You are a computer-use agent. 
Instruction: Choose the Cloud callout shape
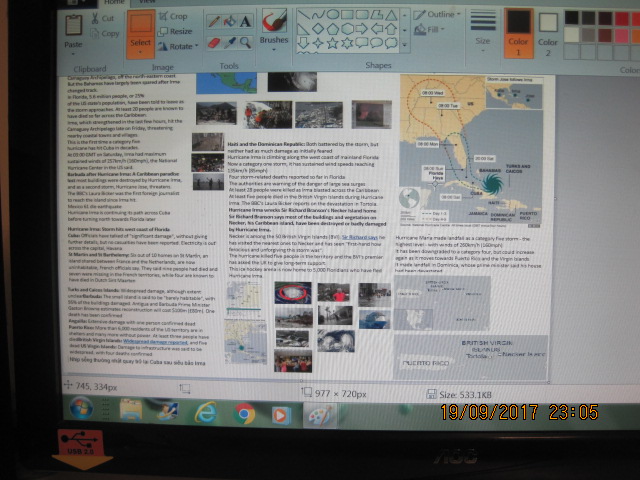coord(391,42)
